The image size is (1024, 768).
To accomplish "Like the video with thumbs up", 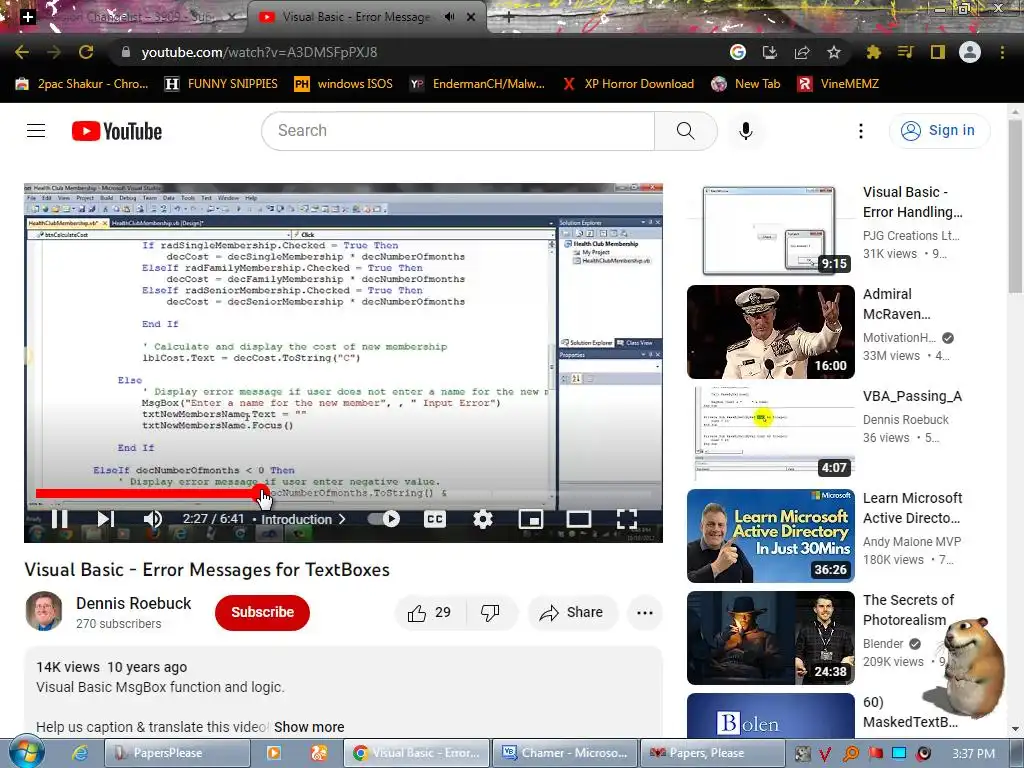I will click(x=430, y=613).
